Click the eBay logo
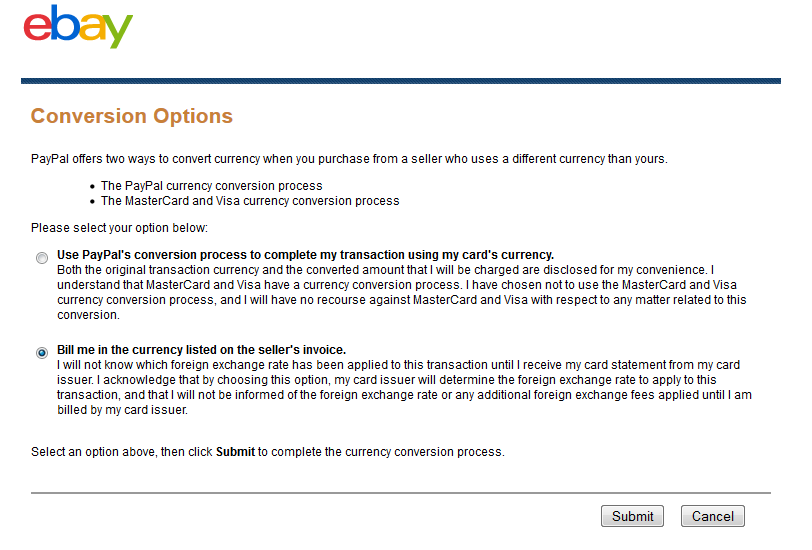Screen dimensions: 812x550 coord(78,27)
